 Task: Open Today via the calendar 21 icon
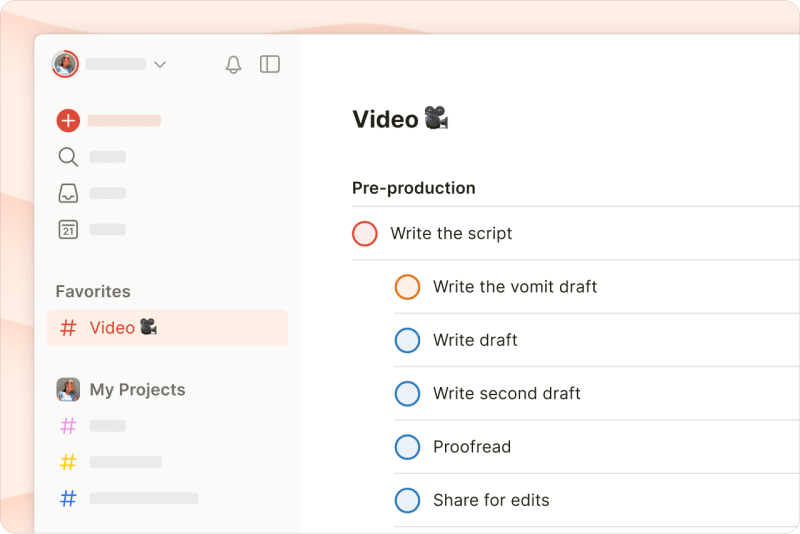(68, 230)
